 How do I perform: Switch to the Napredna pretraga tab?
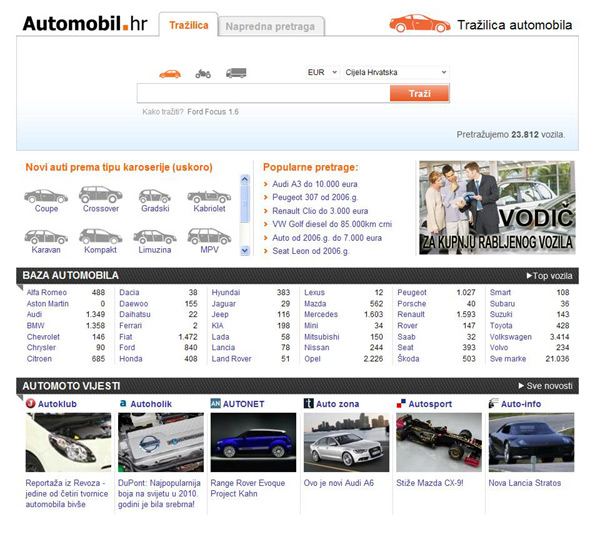(x=271, y=26)
